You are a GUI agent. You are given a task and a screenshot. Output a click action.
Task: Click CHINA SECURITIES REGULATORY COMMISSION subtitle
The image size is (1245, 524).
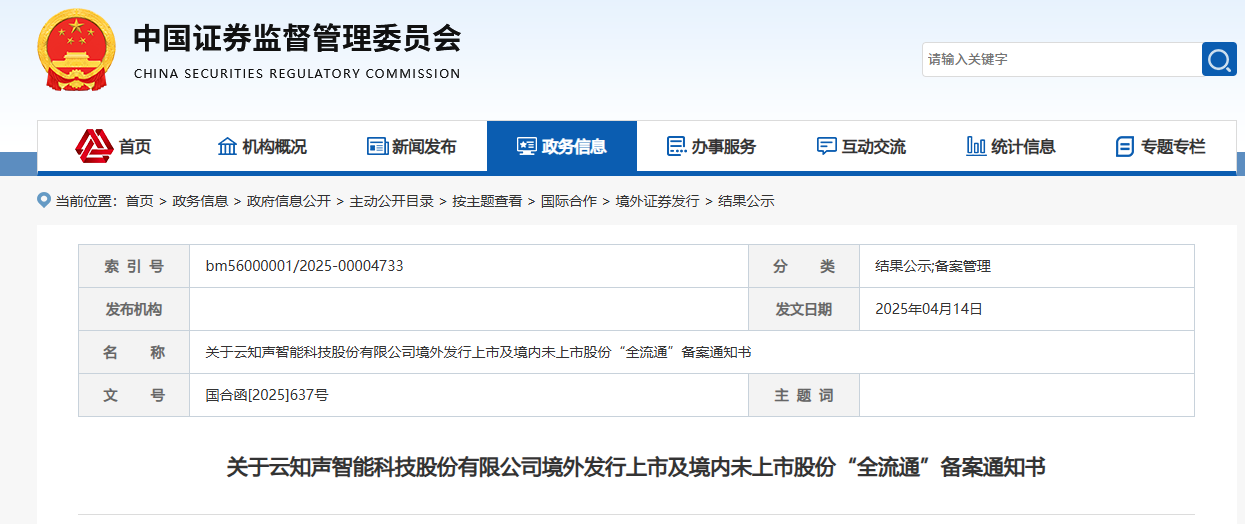click(x=297, y=74)
